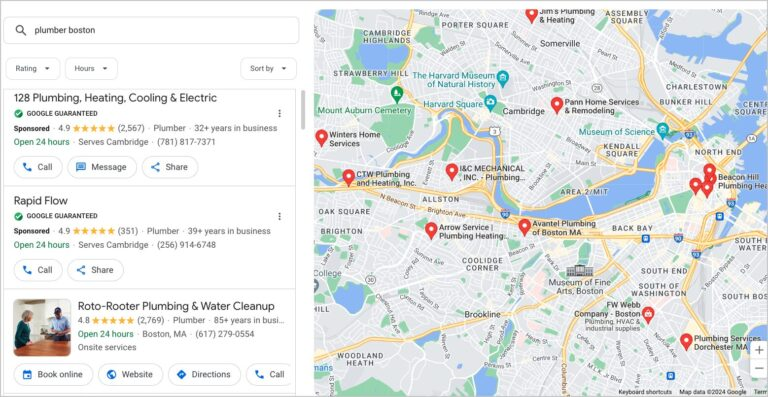
Task: Open the Rating filter dropdown
Action: coord(33,69)
